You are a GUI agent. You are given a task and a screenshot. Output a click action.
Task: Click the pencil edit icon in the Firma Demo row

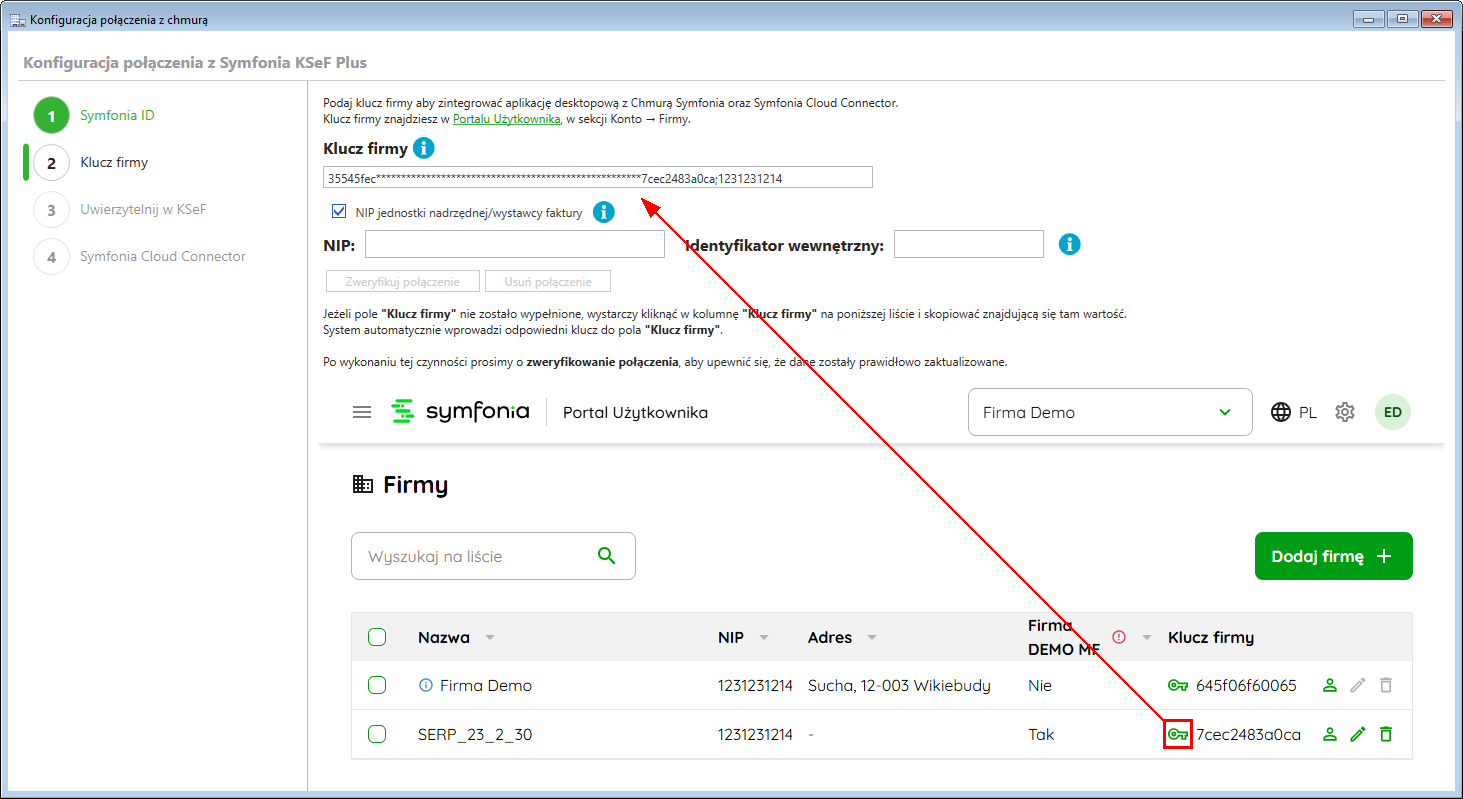point(1357,686)
